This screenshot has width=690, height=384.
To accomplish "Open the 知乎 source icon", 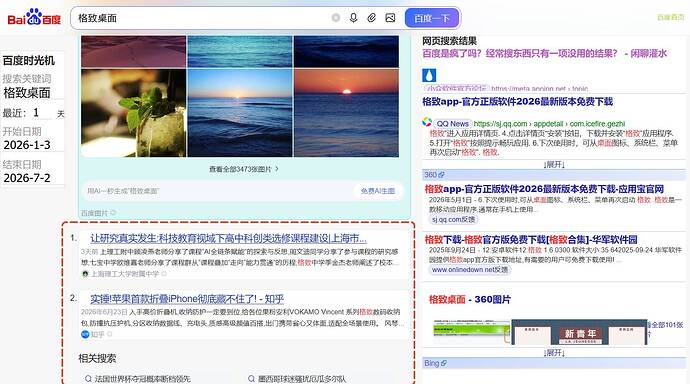I will coord(85,334).
